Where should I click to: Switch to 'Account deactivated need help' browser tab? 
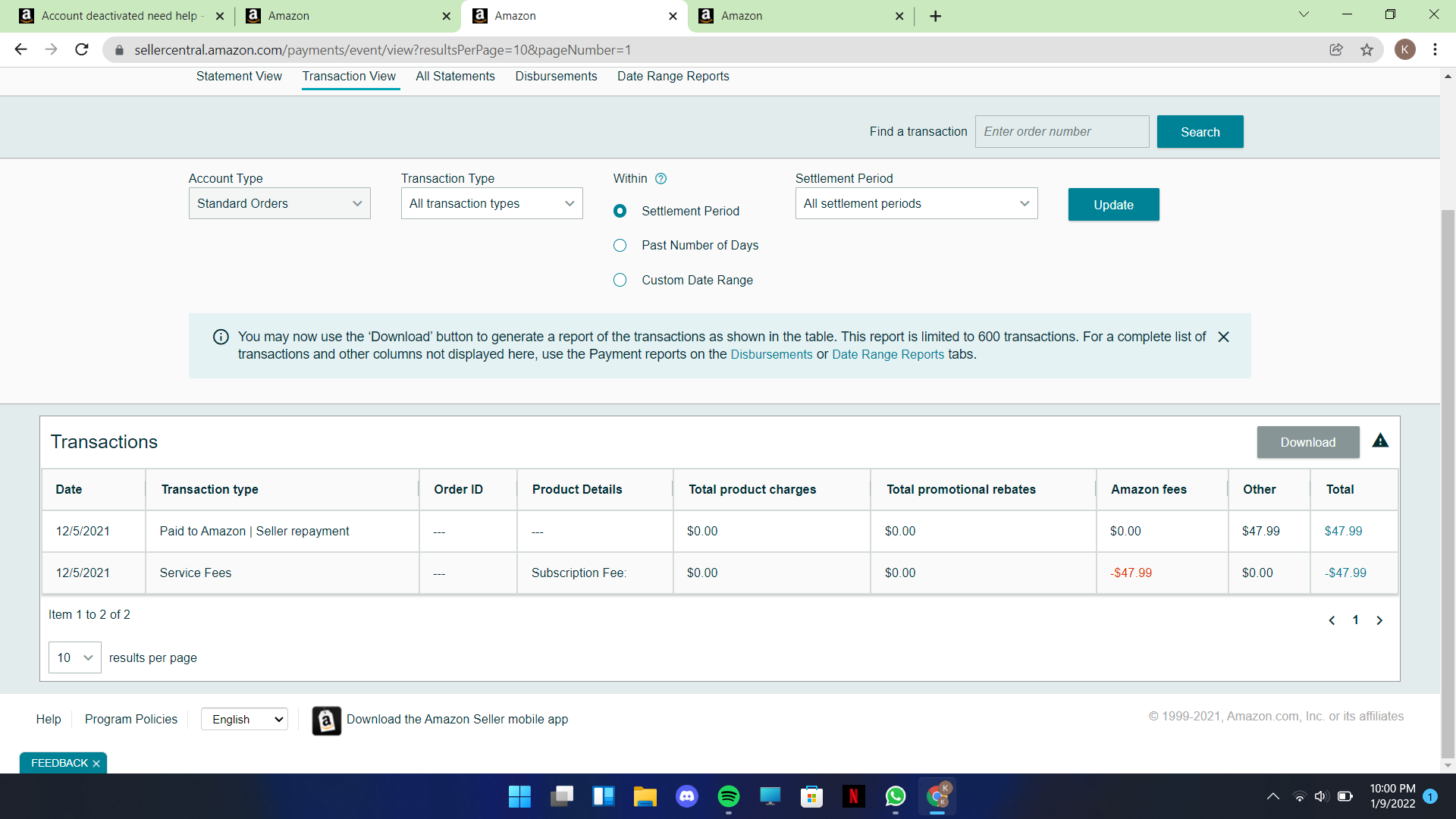point(121,16)
